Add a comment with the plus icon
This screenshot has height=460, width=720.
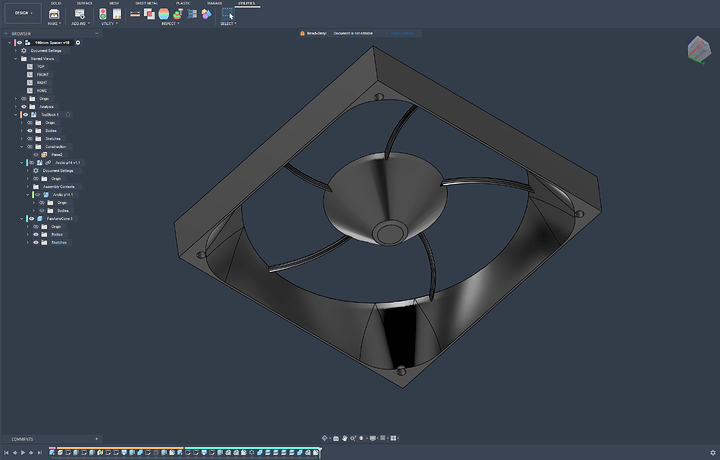point(96,439)
